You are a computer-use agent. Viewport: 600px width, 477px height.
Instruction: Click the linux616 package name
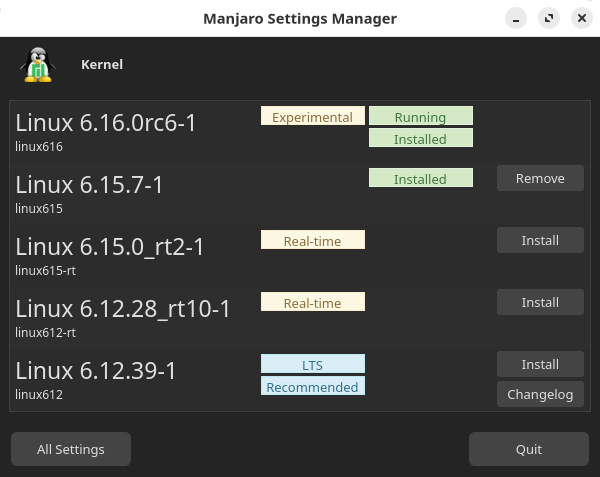(x=39, y=147)
